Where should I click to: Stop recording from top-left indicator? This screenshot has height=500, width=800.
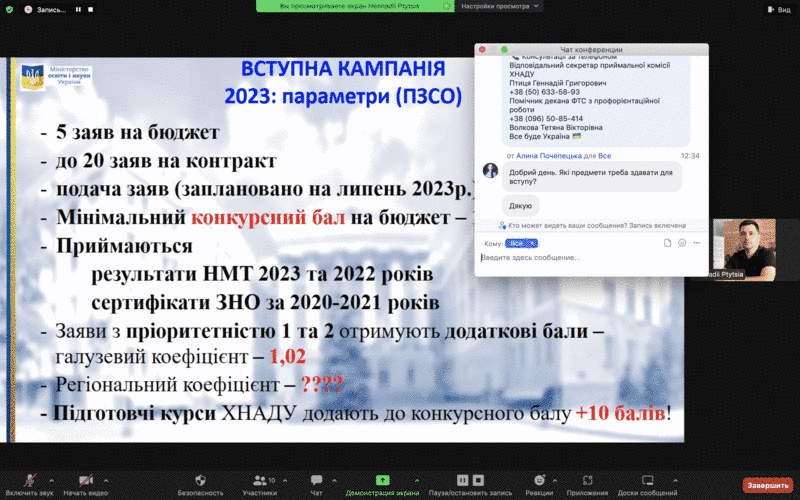[x=90, y=9]
